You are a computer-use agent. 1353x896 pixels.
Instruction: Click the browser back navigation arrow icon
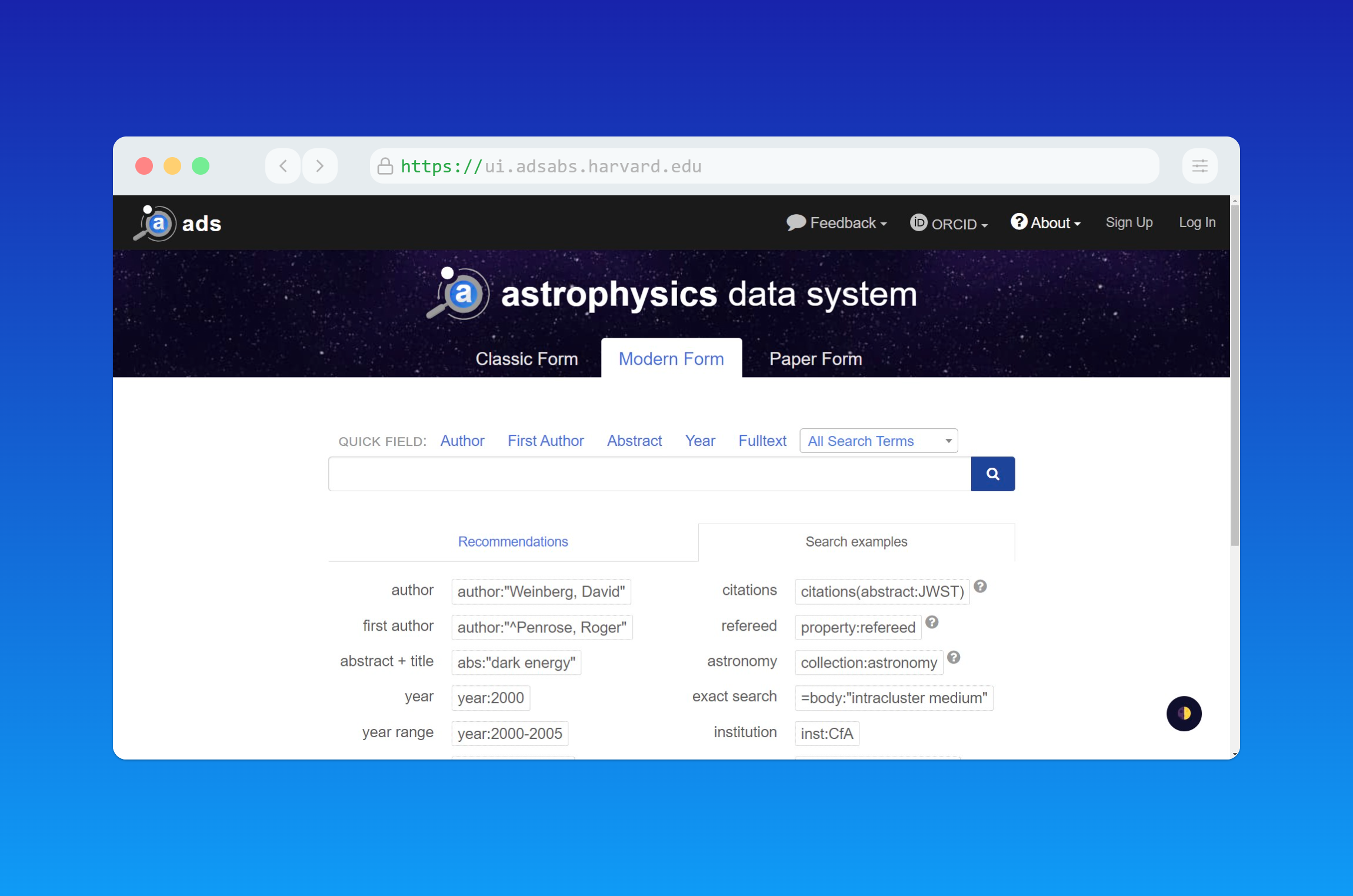(283, 166)
